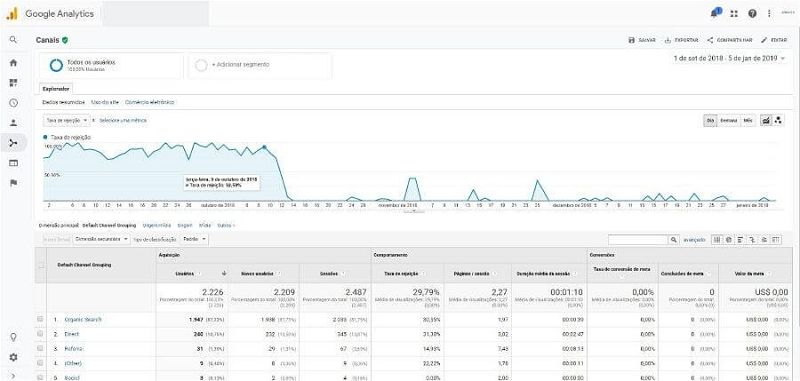
Task: Open the Outros dimension dropdown
Action: coord(226,225)
